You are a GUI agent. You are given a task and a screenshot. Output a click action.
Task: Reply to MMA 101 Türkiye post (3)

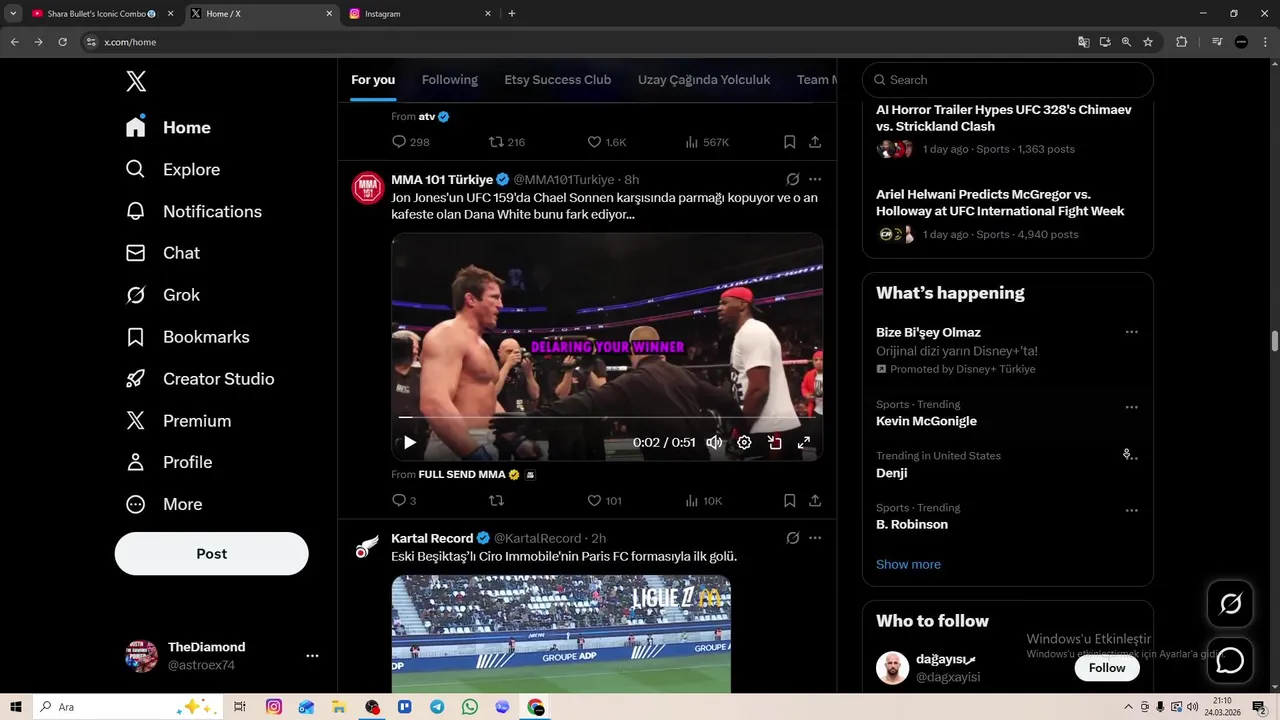404,501
